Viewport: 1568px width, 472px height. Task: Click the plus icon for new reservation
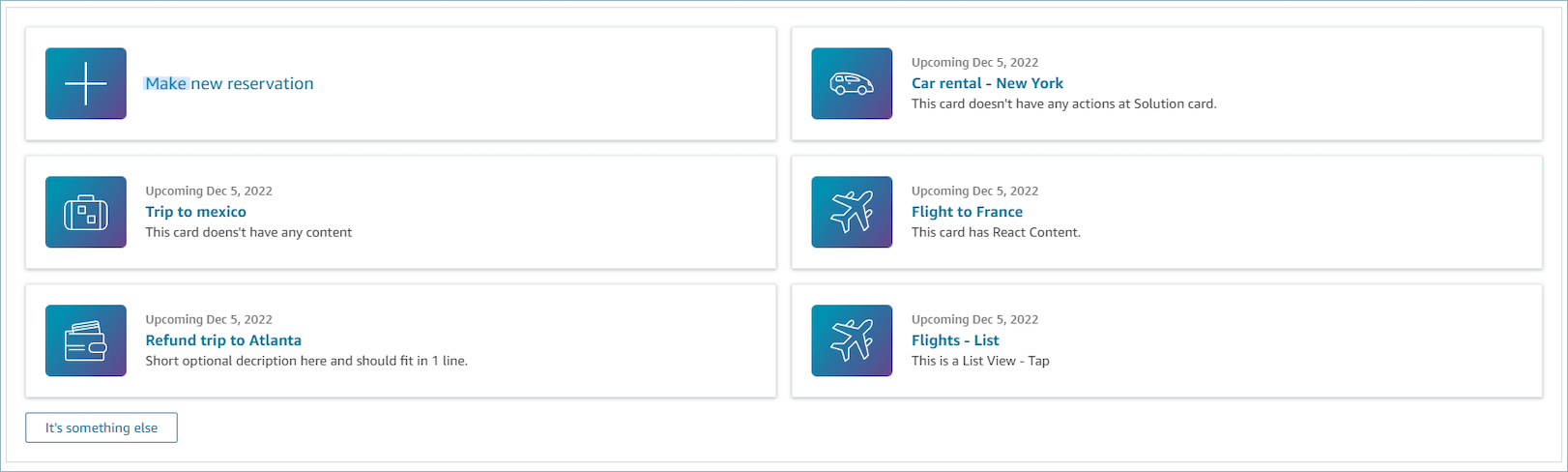point(86,84)
